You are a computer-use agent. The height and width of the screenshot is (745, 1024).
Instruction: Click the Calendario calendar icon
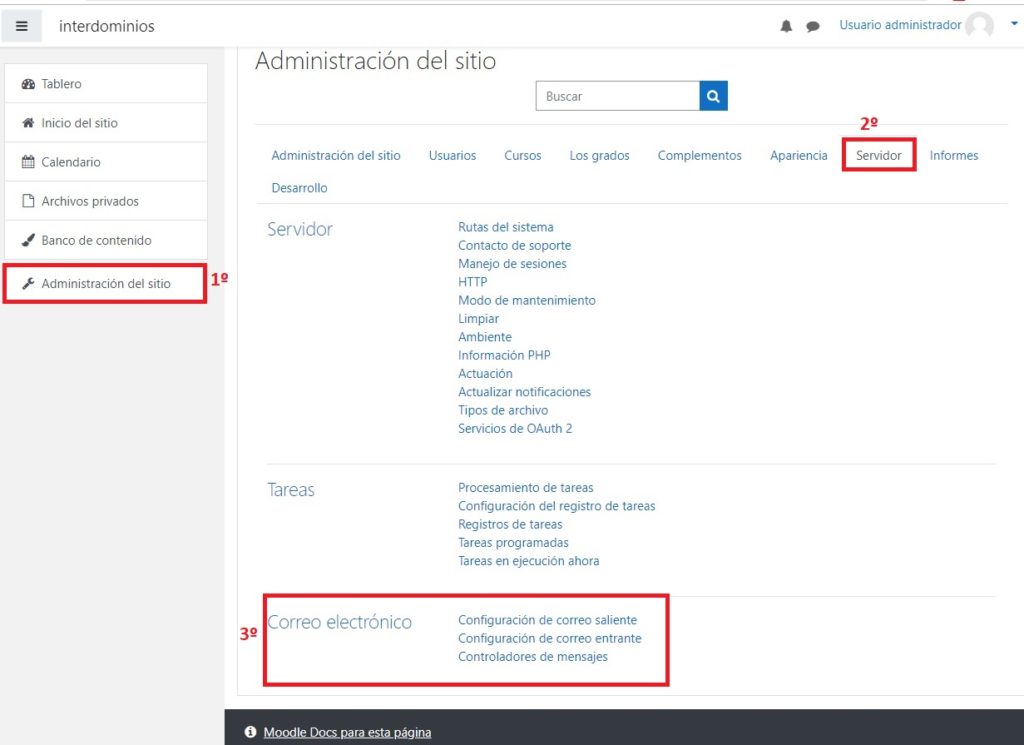point(28,162)
